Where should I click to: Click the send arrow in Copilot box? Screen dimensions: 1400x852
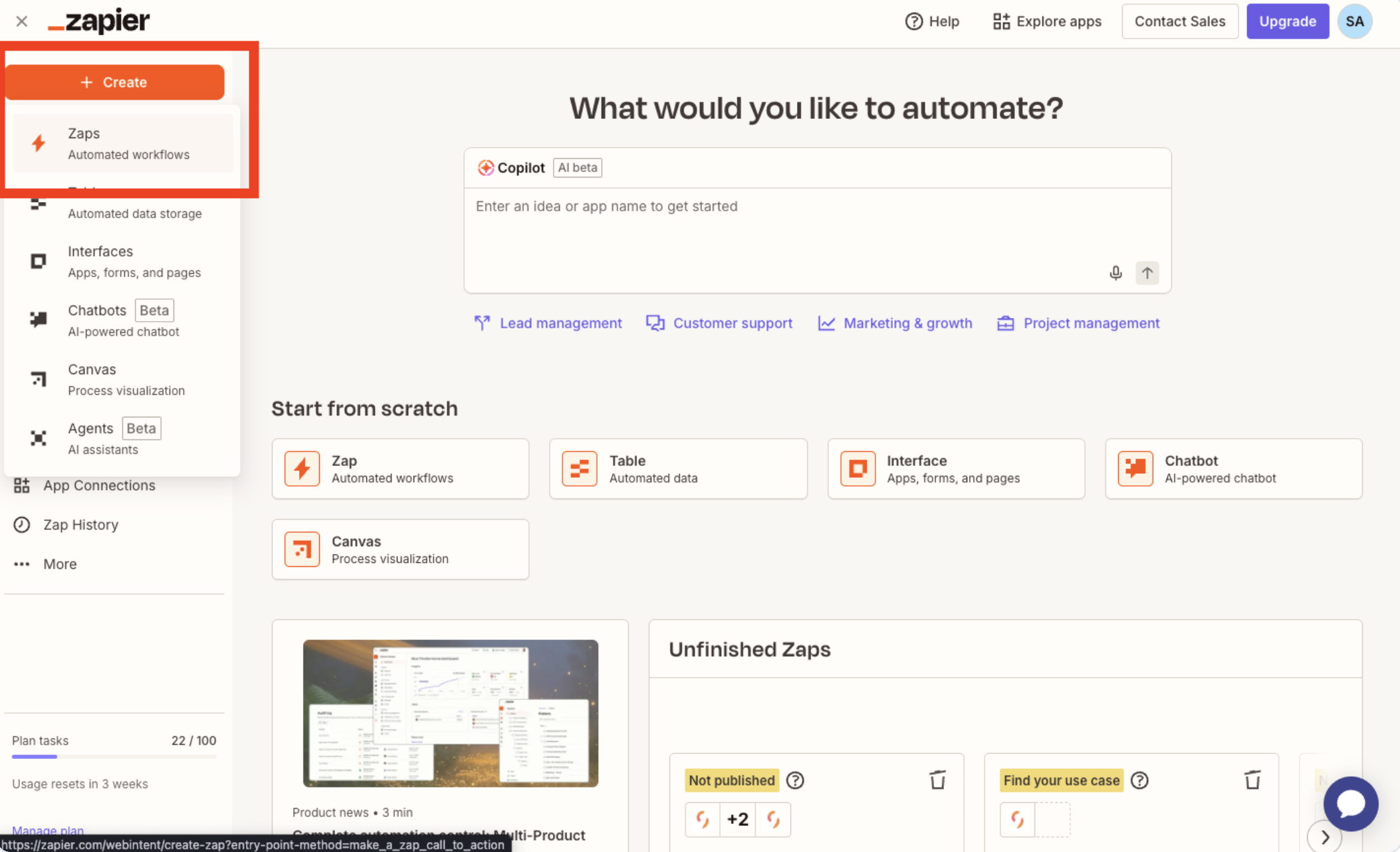click(1147, 273)
